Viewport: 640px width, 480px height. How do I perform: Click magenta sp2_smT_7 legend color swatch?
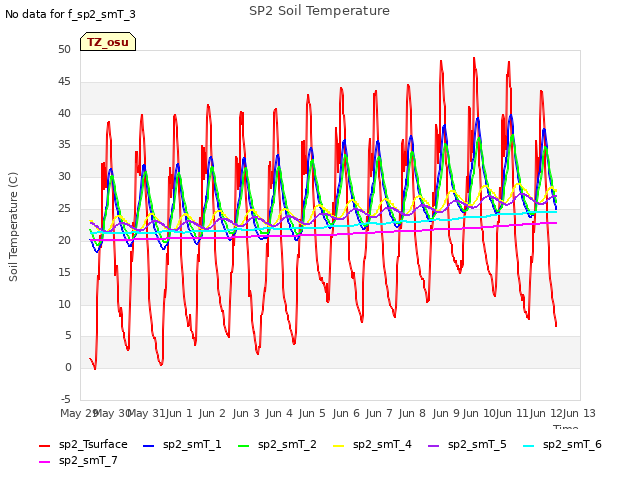(x=44, y=462)
